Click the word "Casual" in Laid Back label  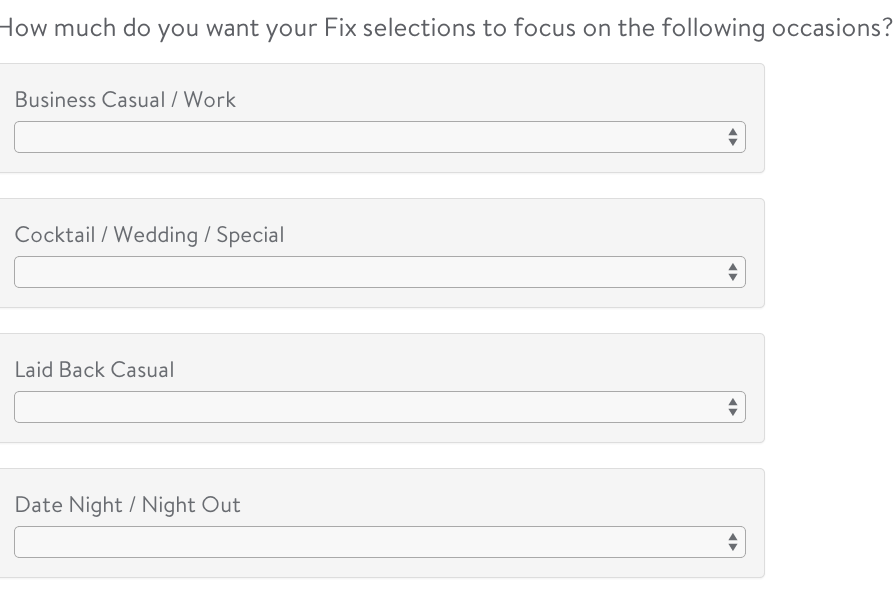point(142,370)
